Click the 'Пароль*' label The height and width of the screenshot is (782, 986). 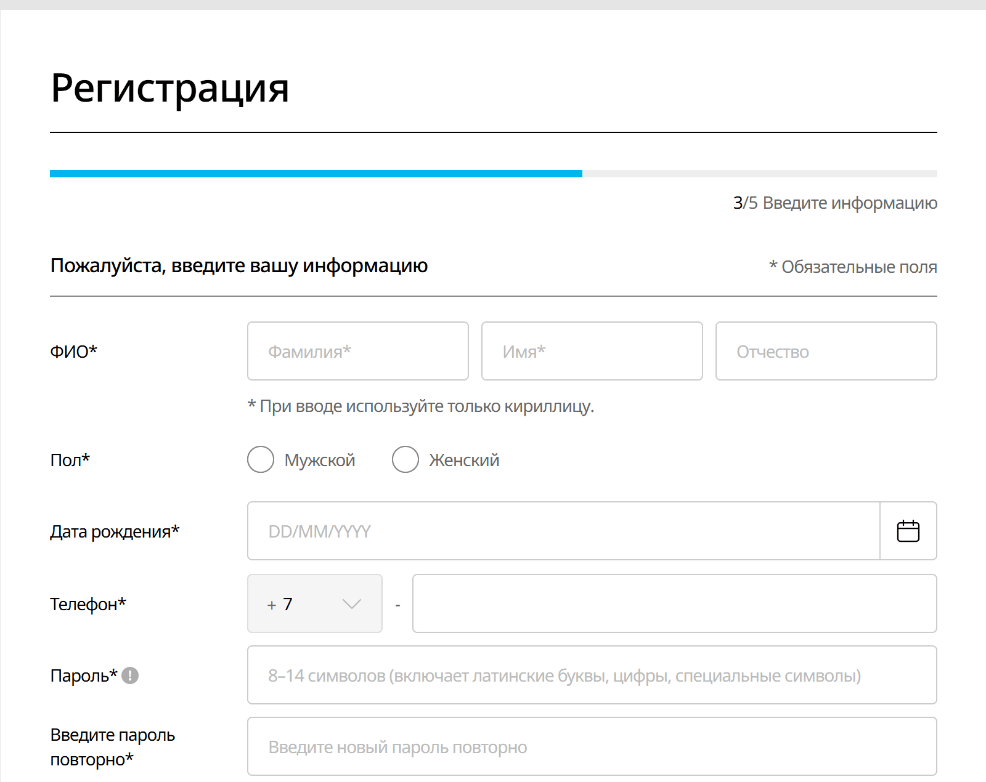[x=84, y=676]
